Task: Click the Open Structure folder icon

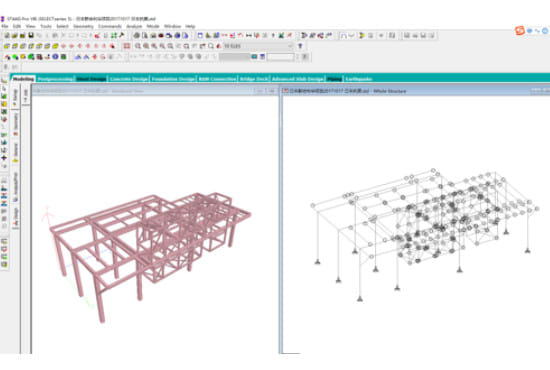Action: (15, 35)
